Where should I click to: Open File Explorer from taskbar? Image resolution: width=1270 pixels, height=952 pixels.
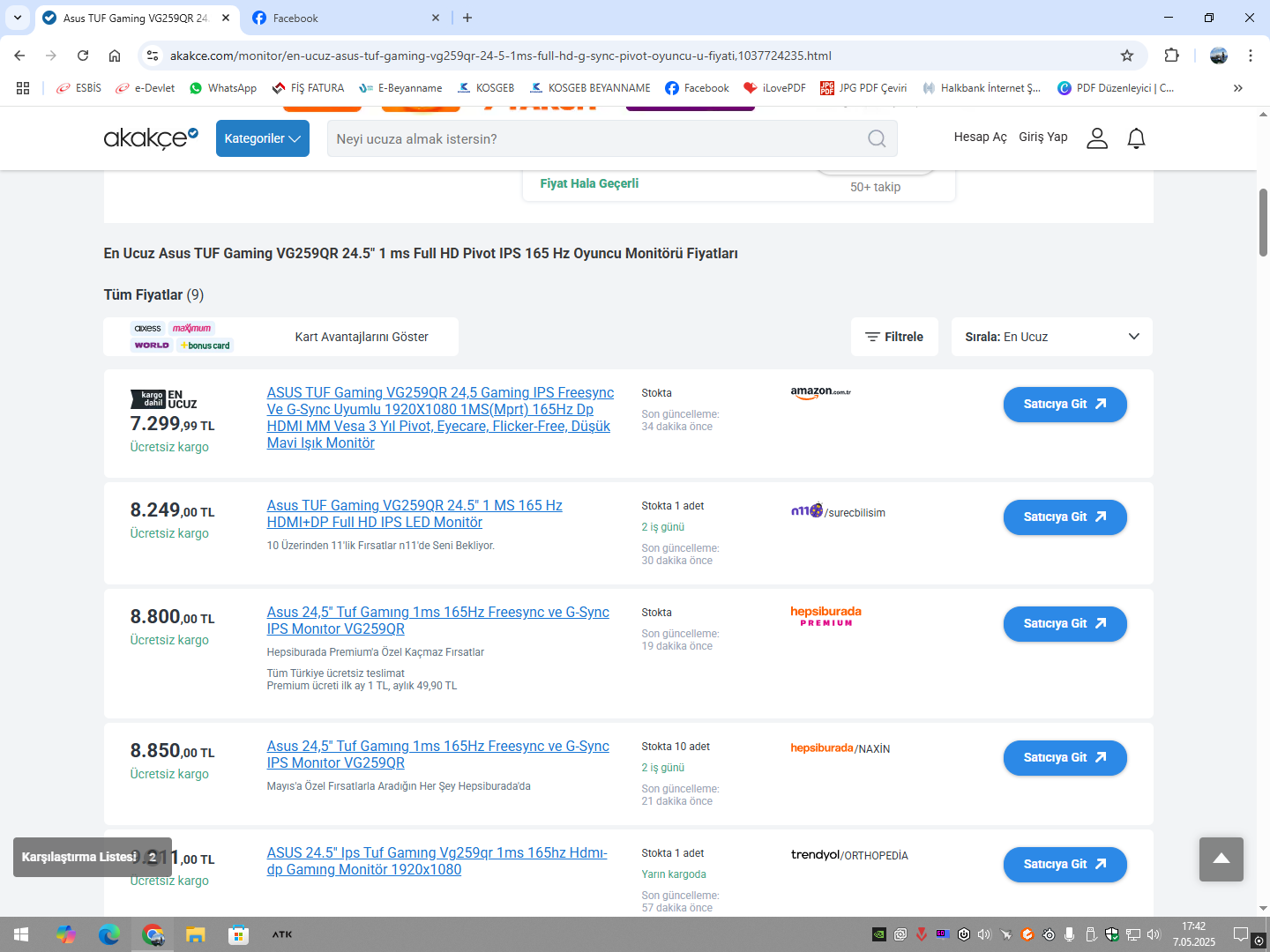point(196,934)
